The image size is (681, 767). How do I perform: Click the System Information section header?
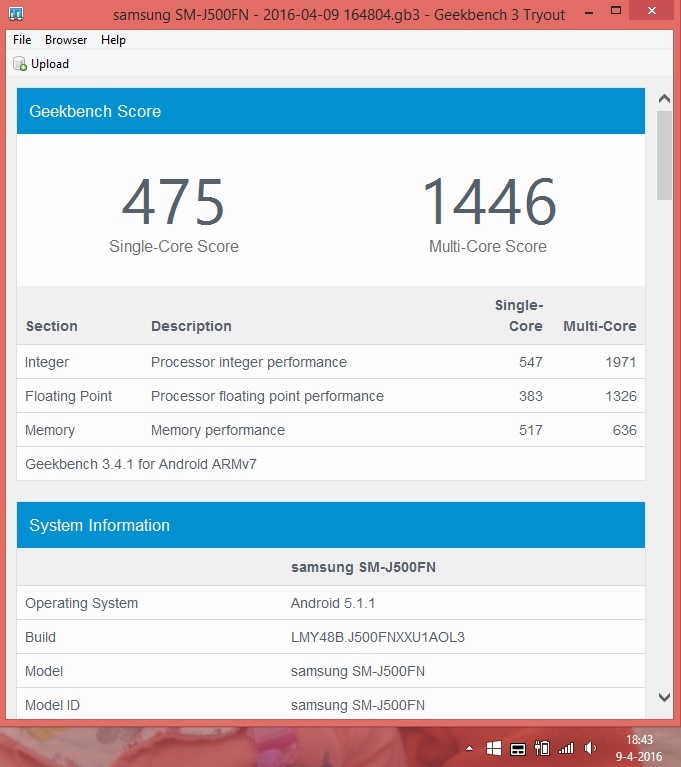click(x=331, y=525)
